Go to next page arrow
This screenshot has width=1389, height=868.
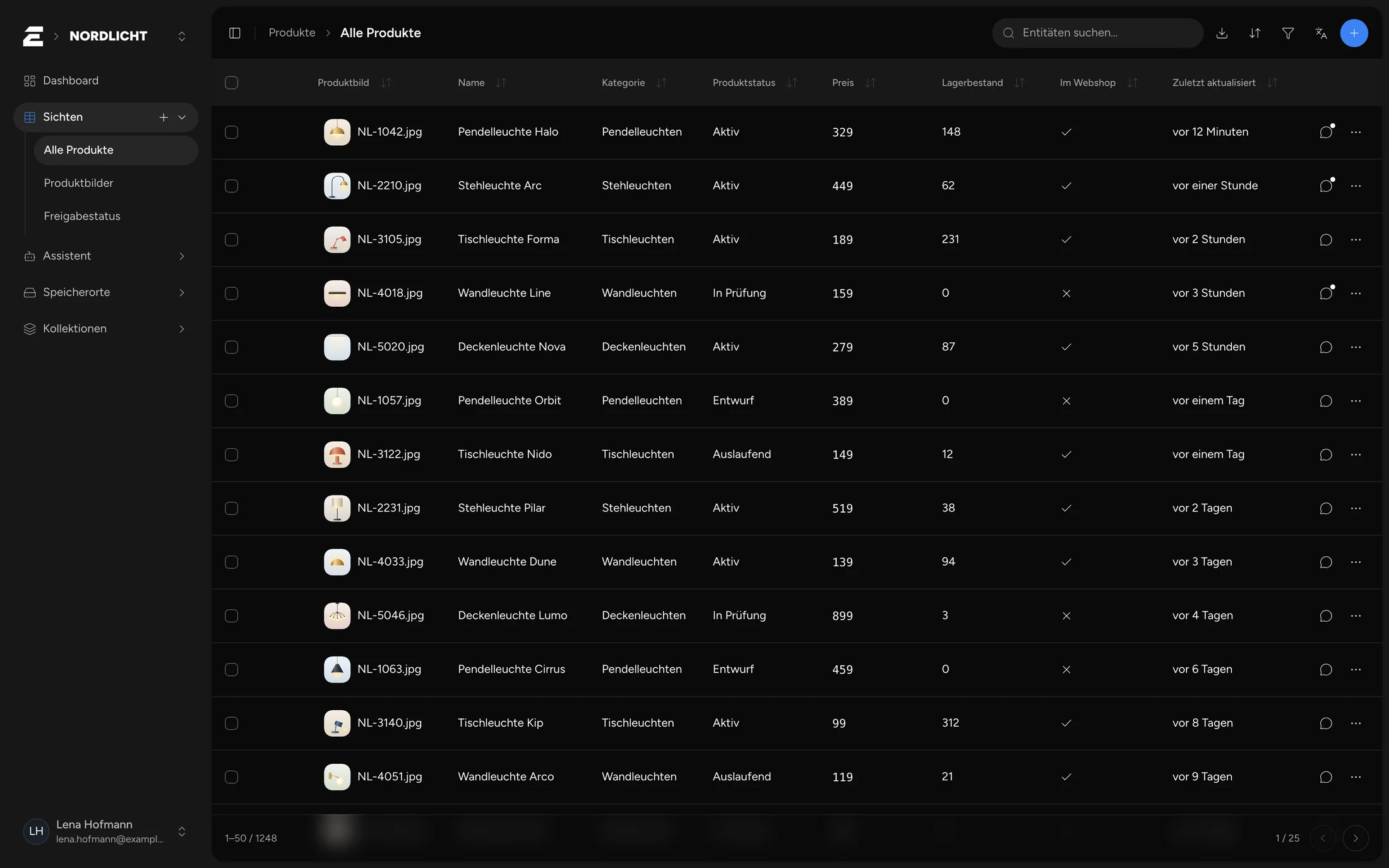coord(1356,838)
